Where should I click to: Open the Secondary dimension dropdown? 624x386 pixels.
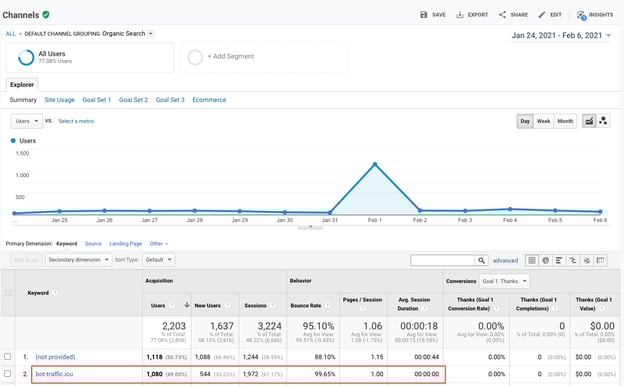(x=78, y=260)
